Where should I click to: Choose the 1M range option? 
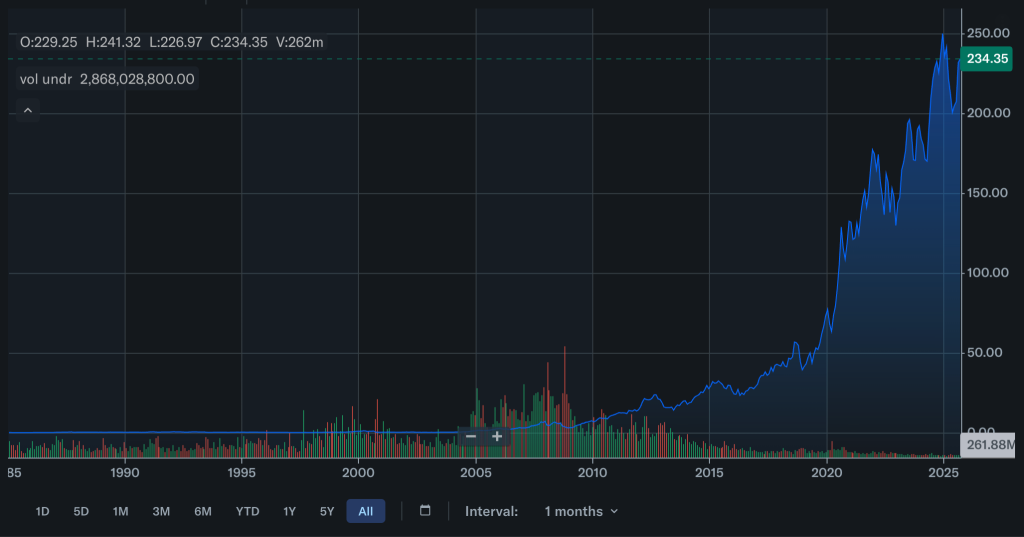pos(120,511)
